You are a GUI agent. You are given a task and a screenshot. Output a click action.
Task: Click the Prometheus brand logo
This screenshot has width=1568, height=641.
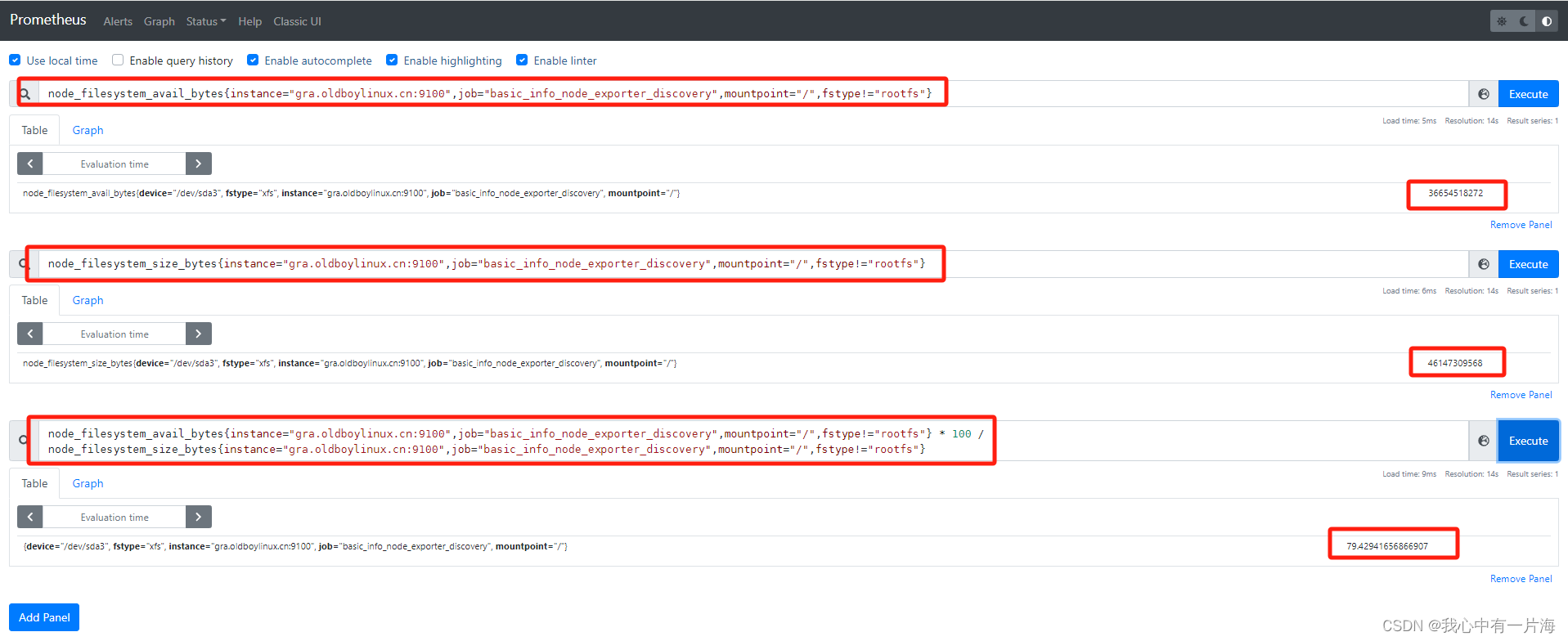[x=47, y=20]
